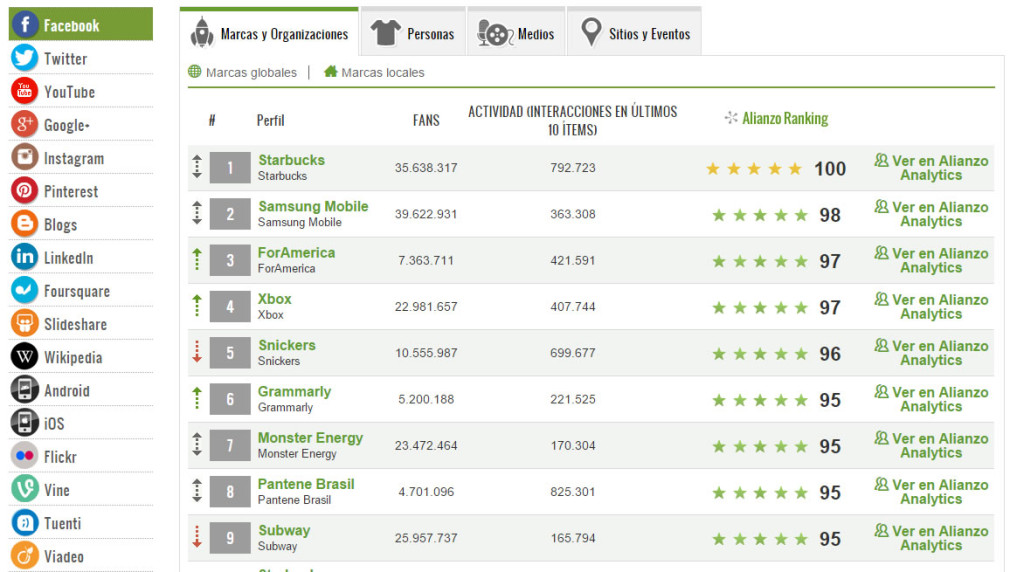1024x572 pixels.
Task: Open the Starbucks profile link
Action: point(291,160)
